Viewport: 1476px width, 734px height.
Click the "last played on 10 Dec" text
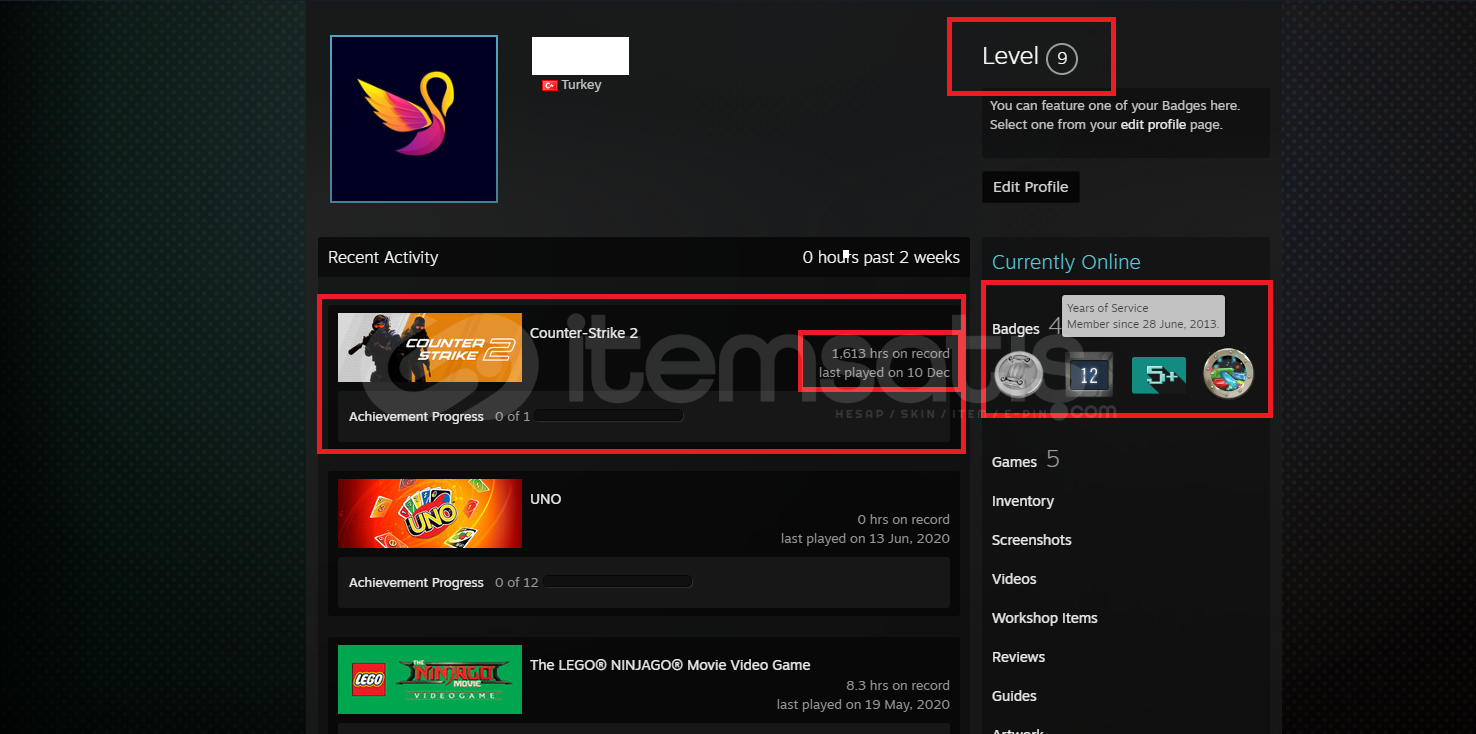click(x=884, y=373)
